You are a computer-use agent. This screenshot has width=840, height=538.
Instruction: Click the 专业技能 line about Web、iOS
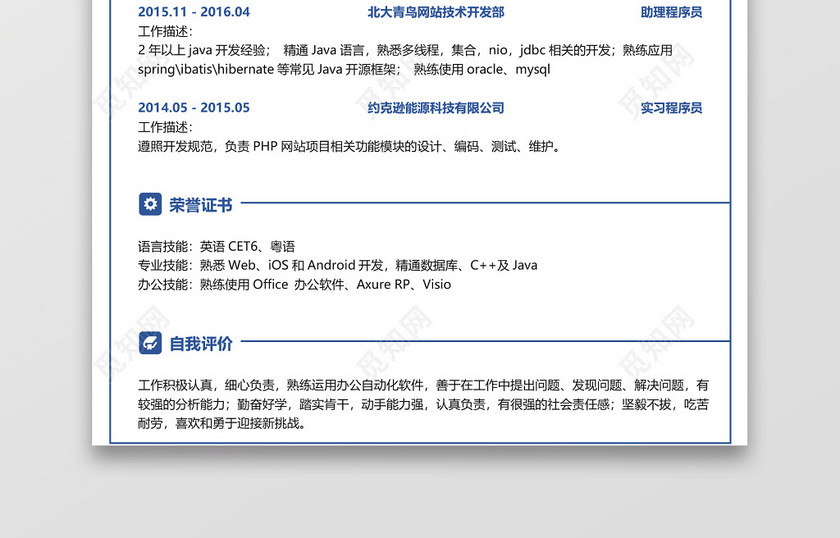338,265
